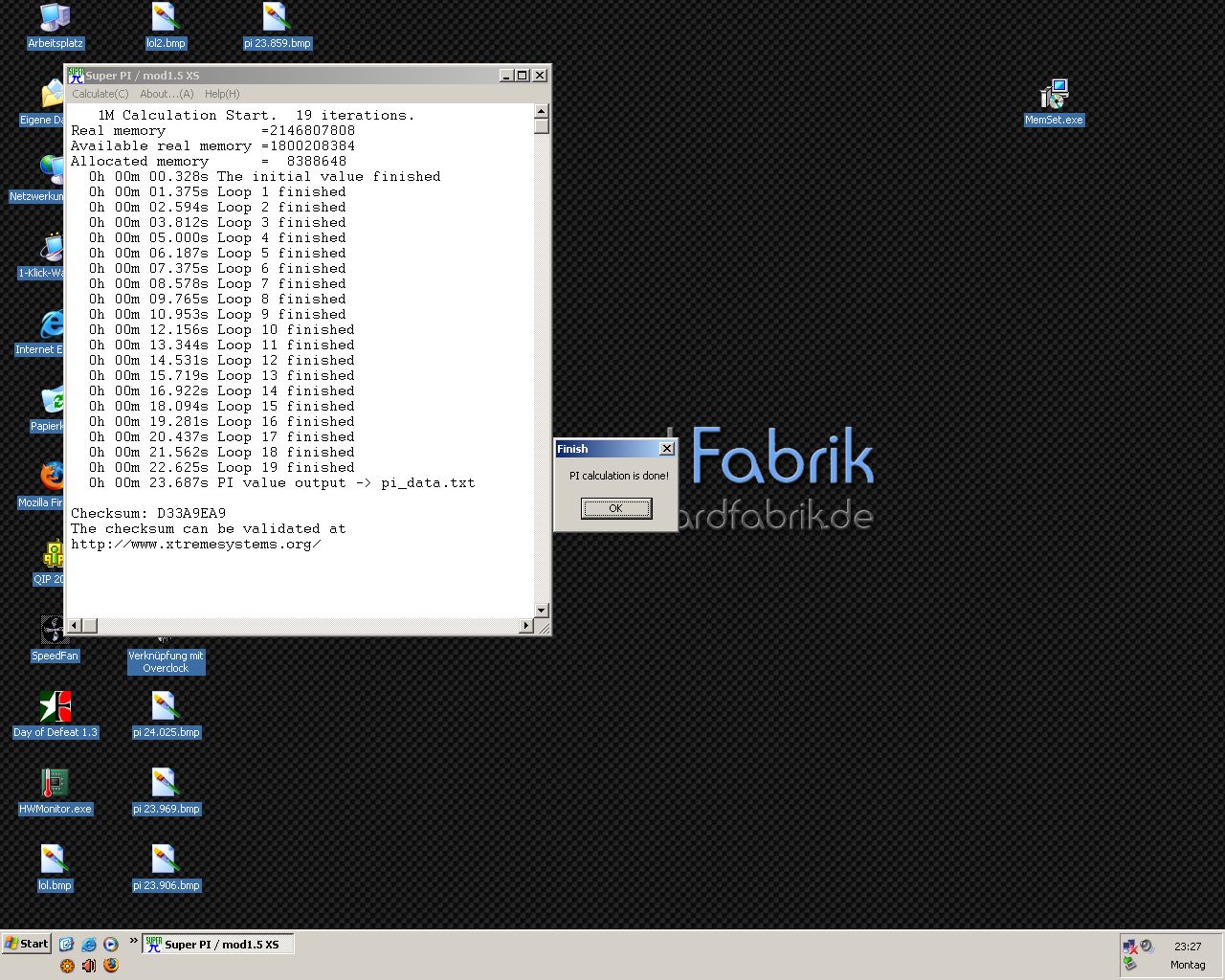
Task: Click the speaker volume tray icon
Action: pyautogui.click(x=1147, y=947)
